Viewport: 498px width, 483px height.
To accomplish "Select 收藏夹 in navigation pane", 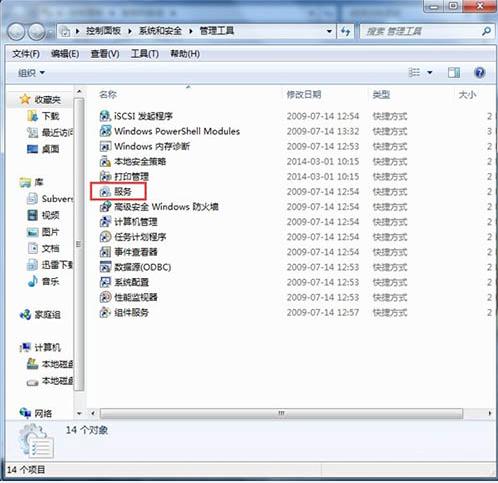I will tap(40, 99).
